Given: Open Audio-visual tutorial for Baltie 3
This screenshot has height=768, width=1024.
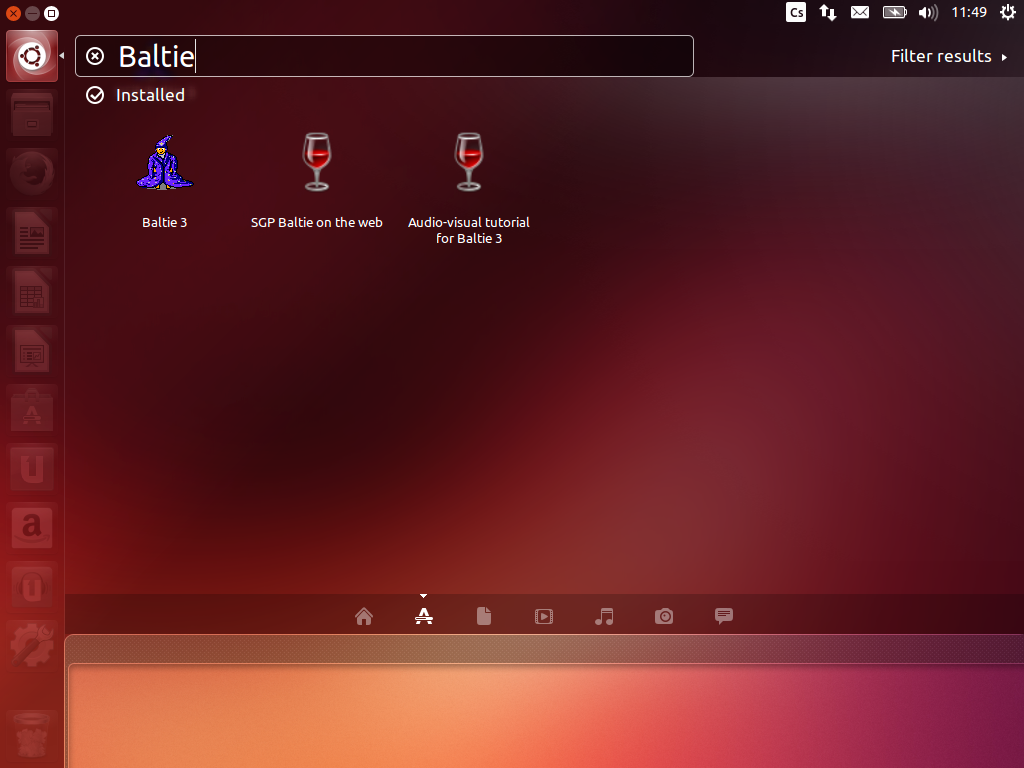Looking at the screenshot, I should click(468, 165).
